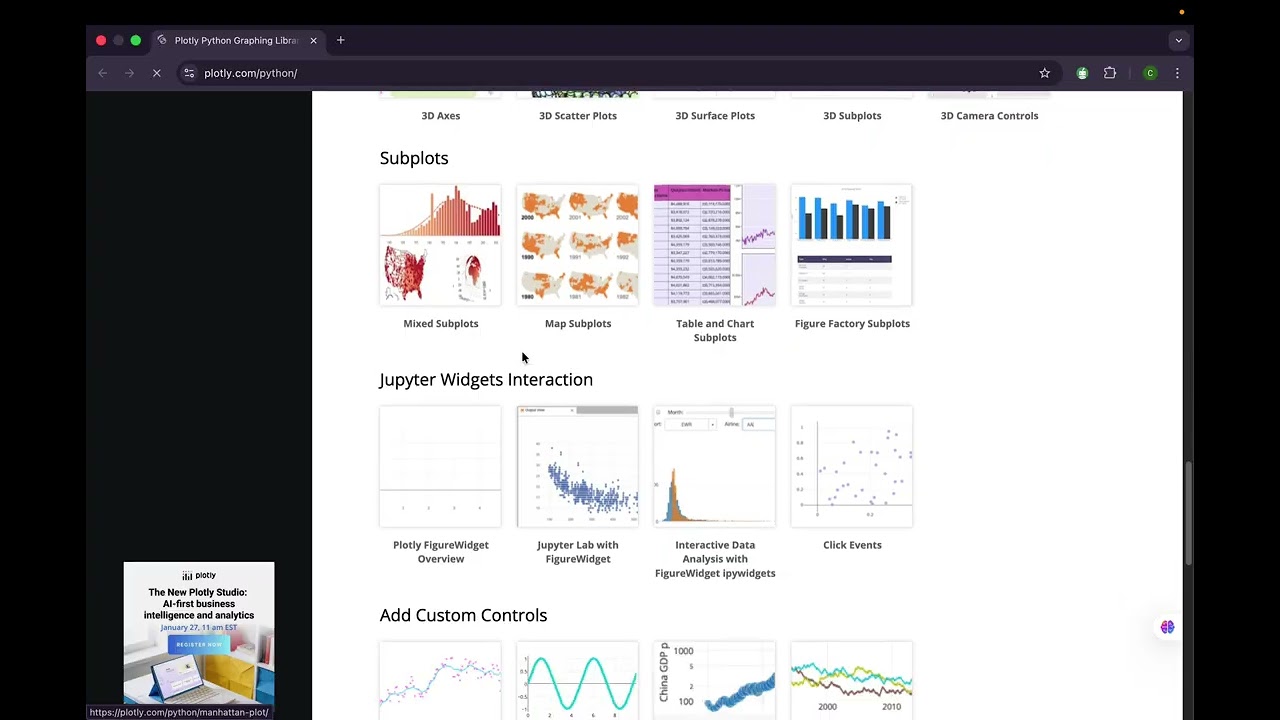Click Interactive Data Analysis with FigureWidget ipywidgets
The width and height of the screenshot is (1280, 720).
point(715,559)
